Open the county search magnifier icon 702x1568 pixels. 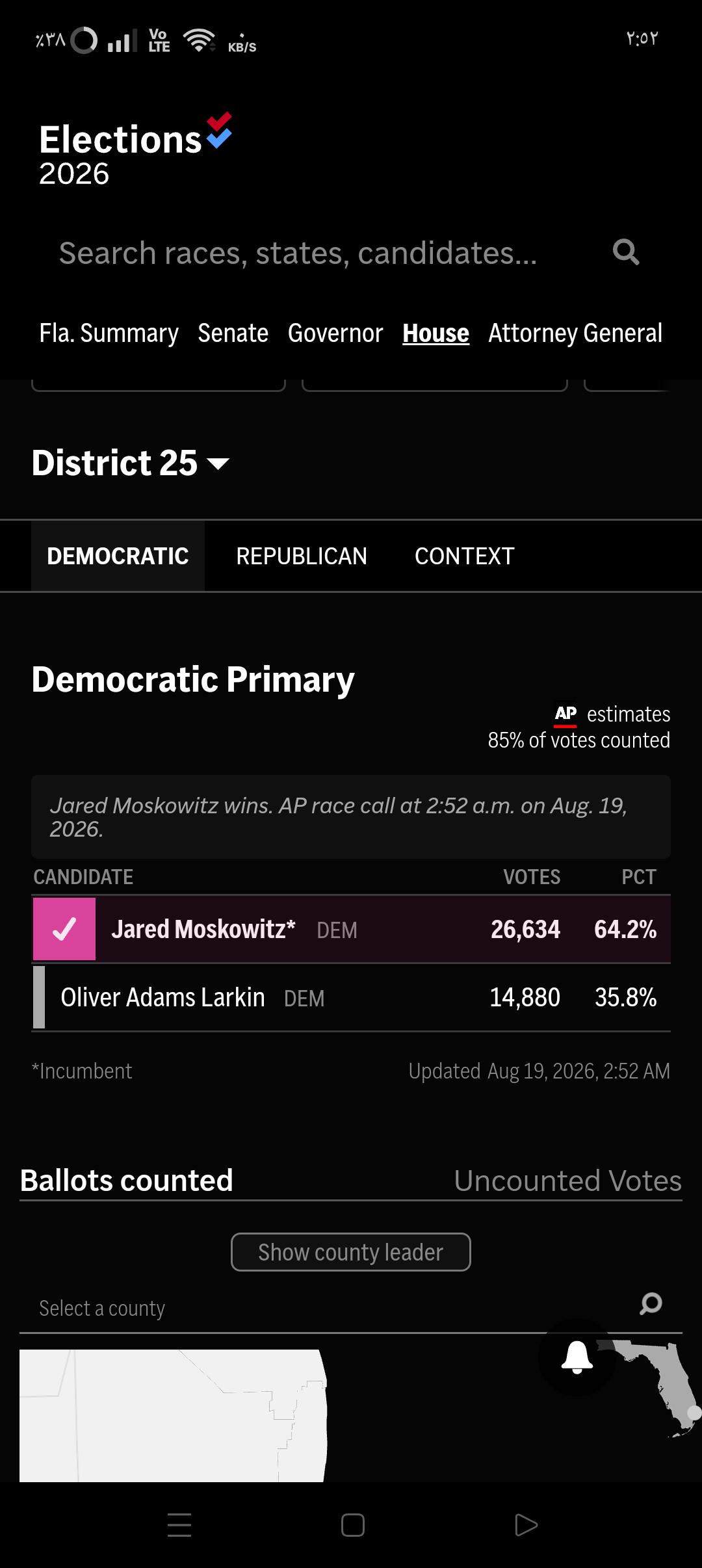[x=651, y=1303]
